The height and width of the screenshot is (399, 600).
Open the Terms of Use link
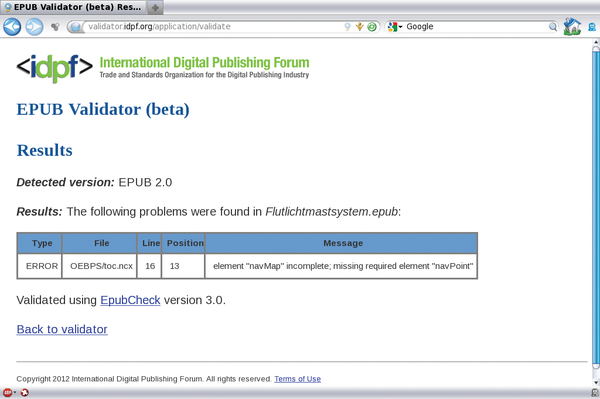pos(297,379)
